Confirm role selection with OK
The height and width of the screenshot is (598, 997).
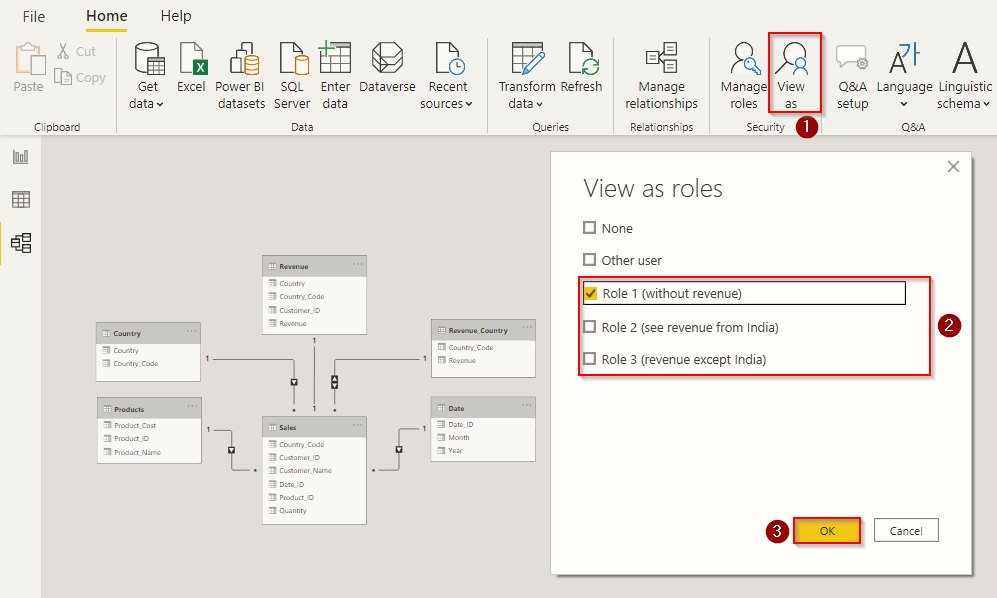pos(826,530)
